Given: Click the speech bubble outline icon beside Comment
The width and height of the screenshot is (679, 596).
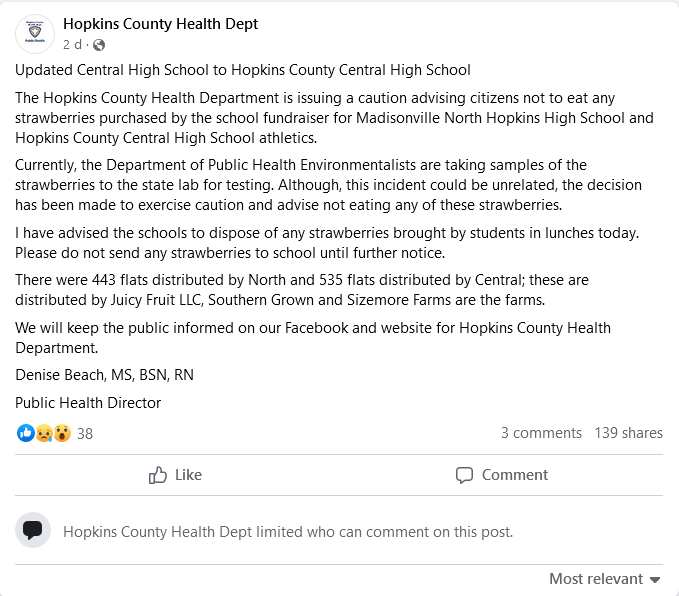Looking at the screenshot, I should [x=464, y=475].
